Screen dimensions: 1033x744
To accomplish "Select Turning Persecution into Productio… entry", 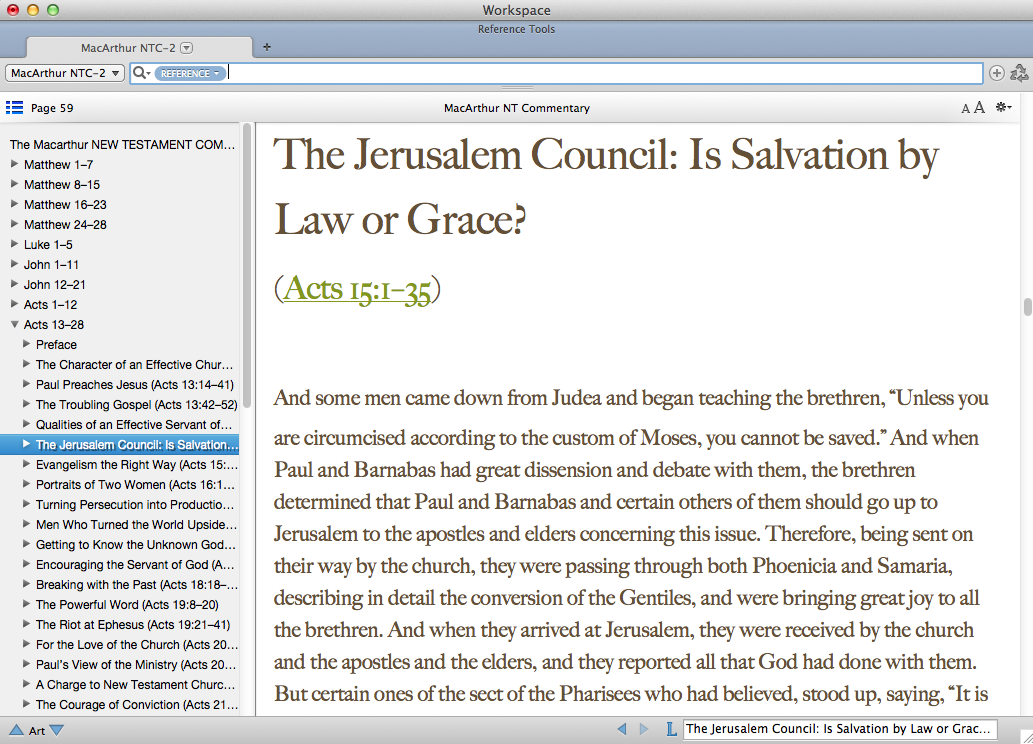I will coord(135,504).
